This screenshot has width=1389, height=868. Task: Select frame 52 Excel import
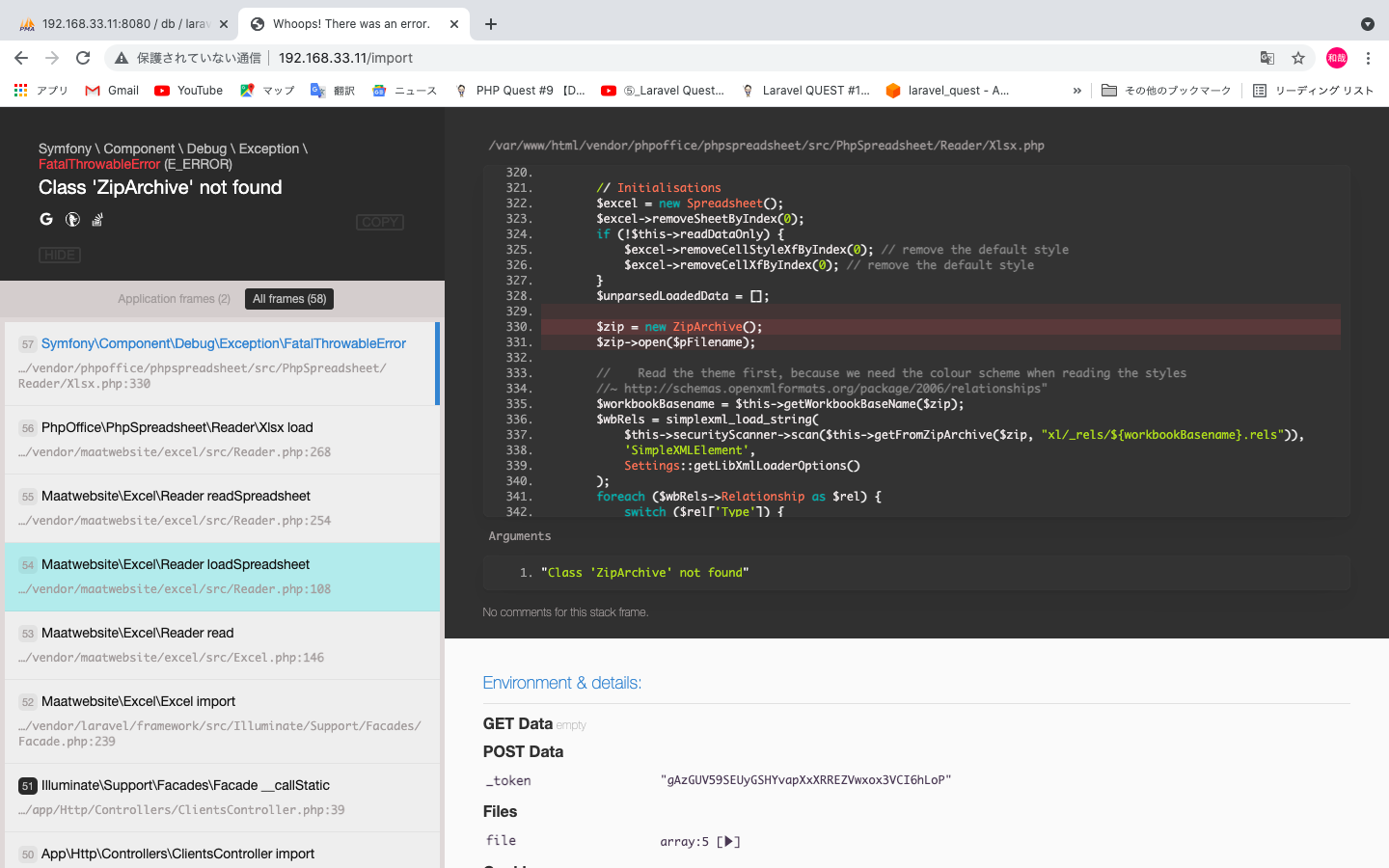click(x=222, y=721)
